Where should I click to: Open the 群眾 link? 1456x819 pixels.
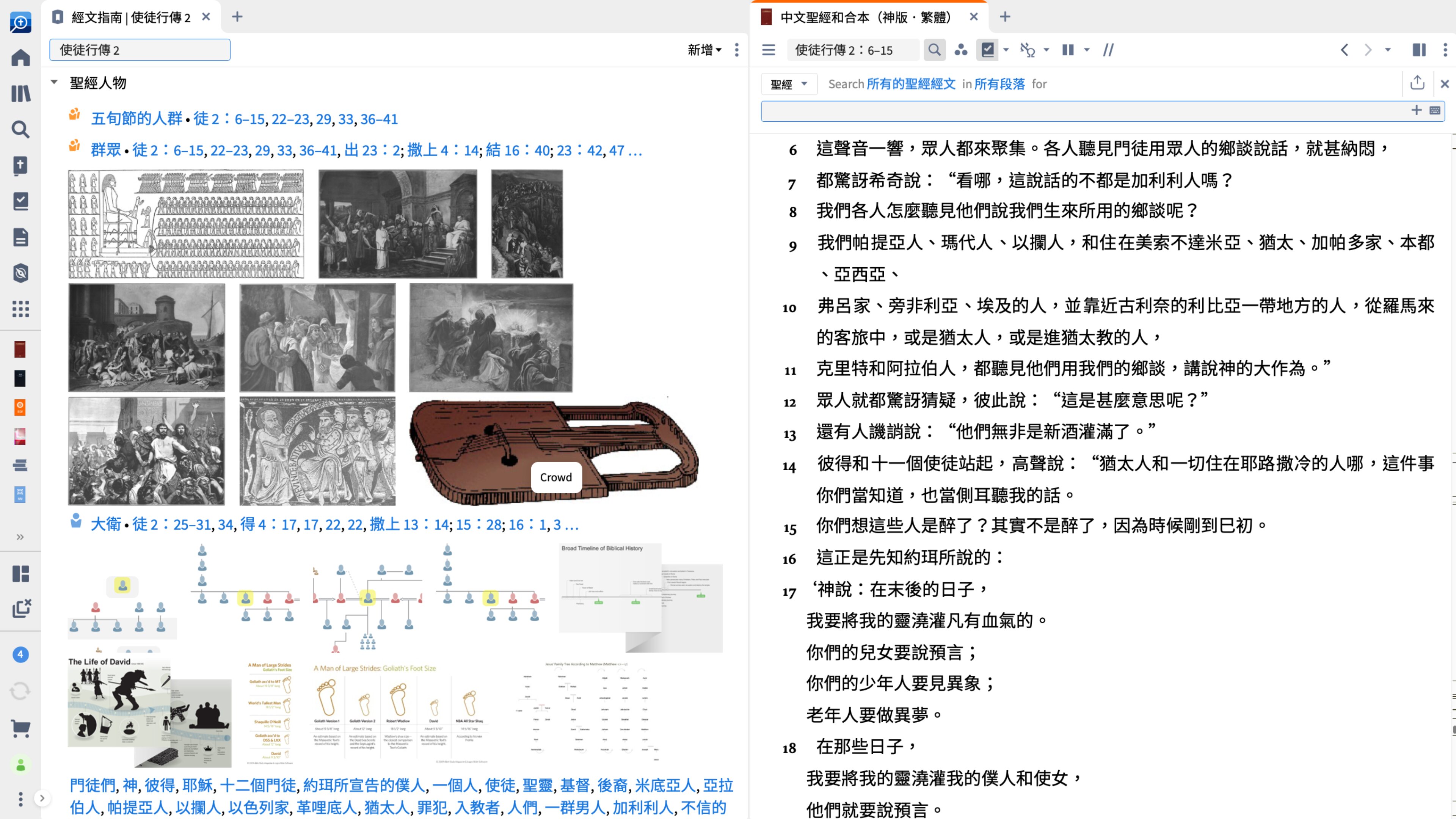click(x=106, y=150)
